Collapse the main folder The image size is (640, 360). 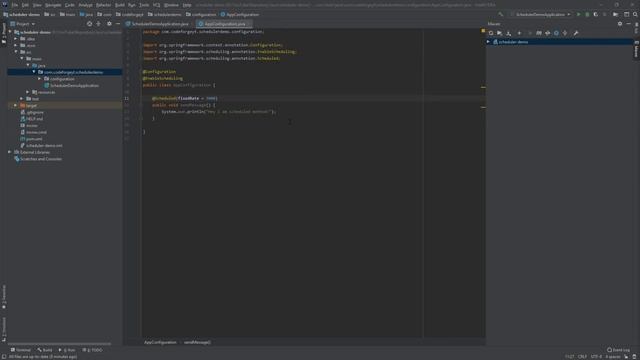coord(22,58)
